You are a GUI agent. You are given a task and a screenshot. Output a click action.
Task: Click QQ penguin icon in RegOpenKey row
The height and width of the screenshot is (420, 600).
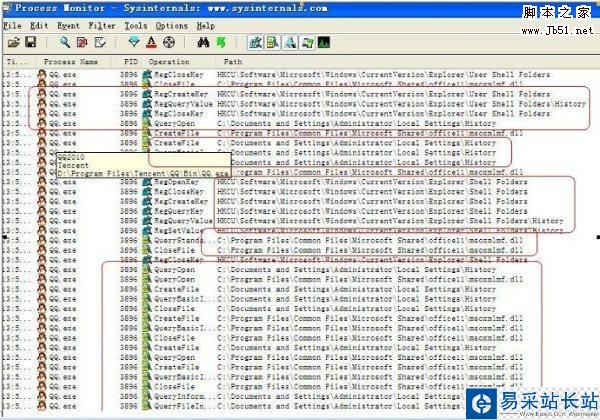pyautogui.click(x=42, y=182)
